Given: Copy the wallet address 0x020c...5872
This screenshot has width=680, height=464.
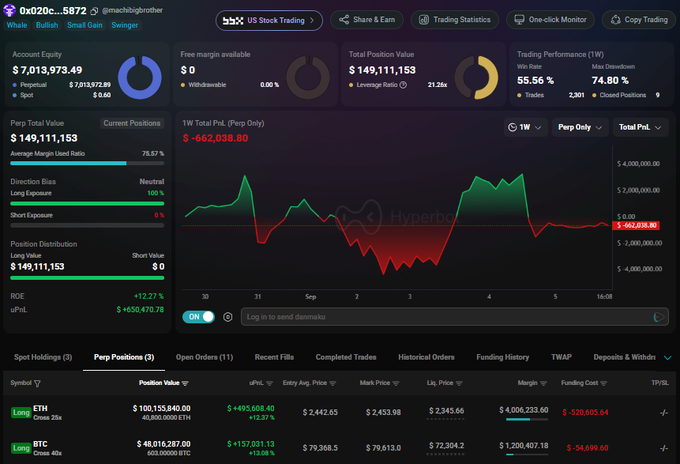Looking at the screenshot, I should [94, 11].
